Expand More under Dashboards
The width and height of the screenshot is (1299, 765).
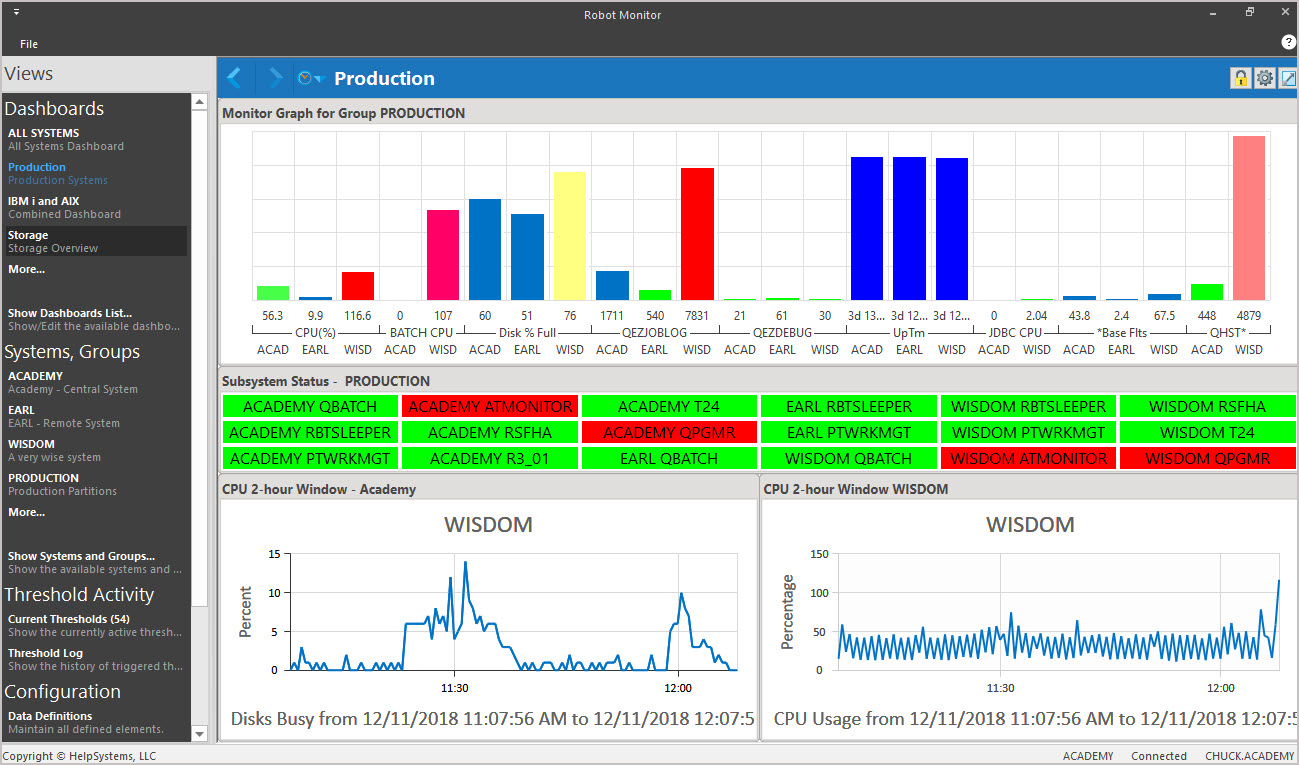[x=26, y=269]
